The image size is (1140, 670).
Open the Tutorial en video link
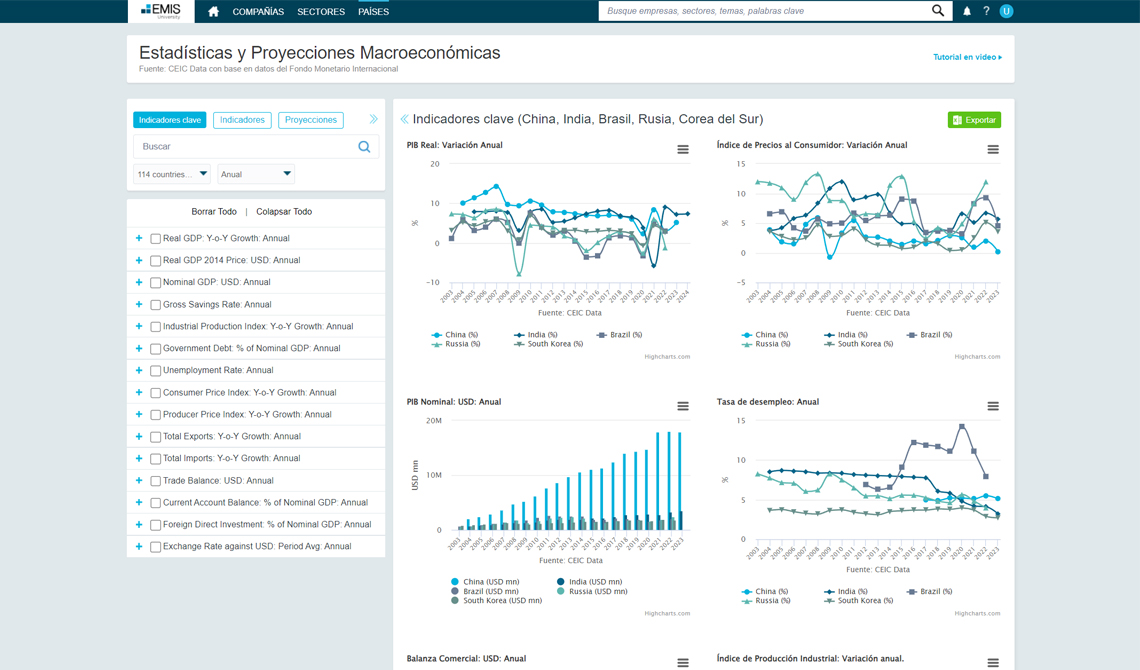click(967, 57)
